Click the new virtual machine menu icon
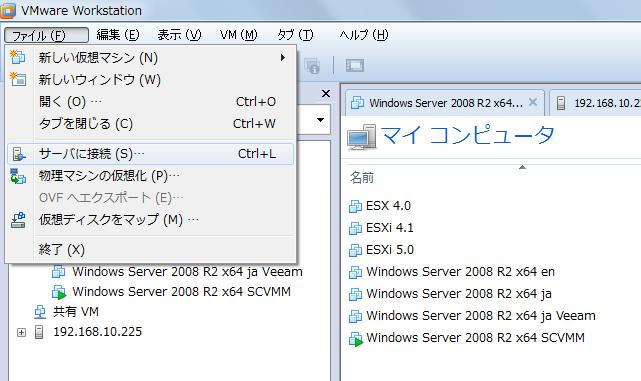Viewport: 641px width, 381px height. 18,57
